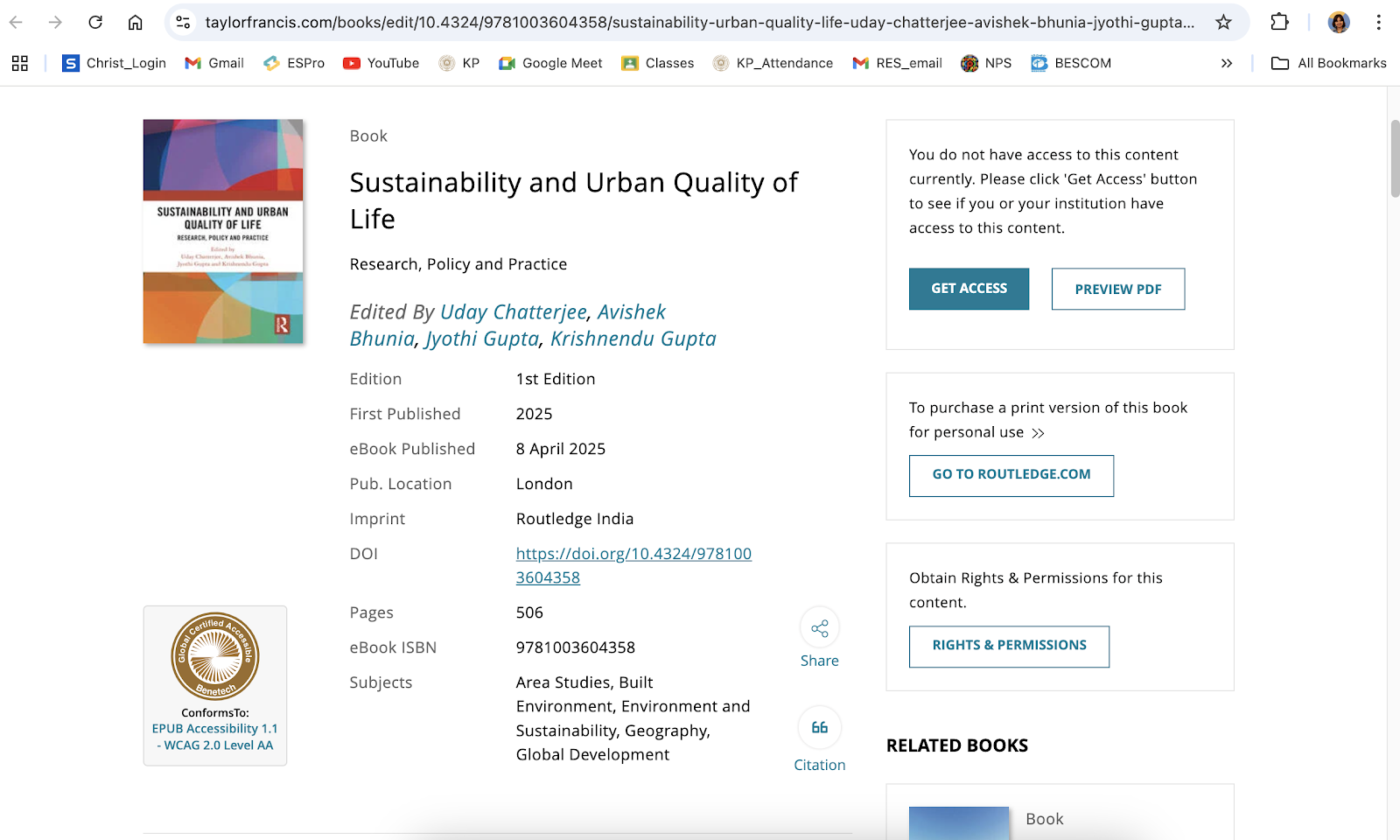Open the Citation quote icon
Image resolution: width=1400 pixels, height=840 pixels.
(x=819, y=728)
